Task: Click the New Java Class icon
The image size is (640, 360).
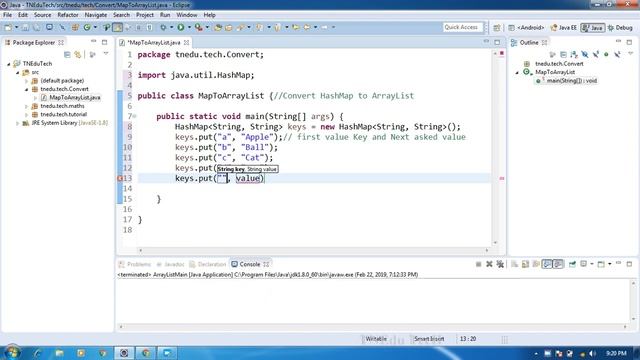Action: pos(87,27)
